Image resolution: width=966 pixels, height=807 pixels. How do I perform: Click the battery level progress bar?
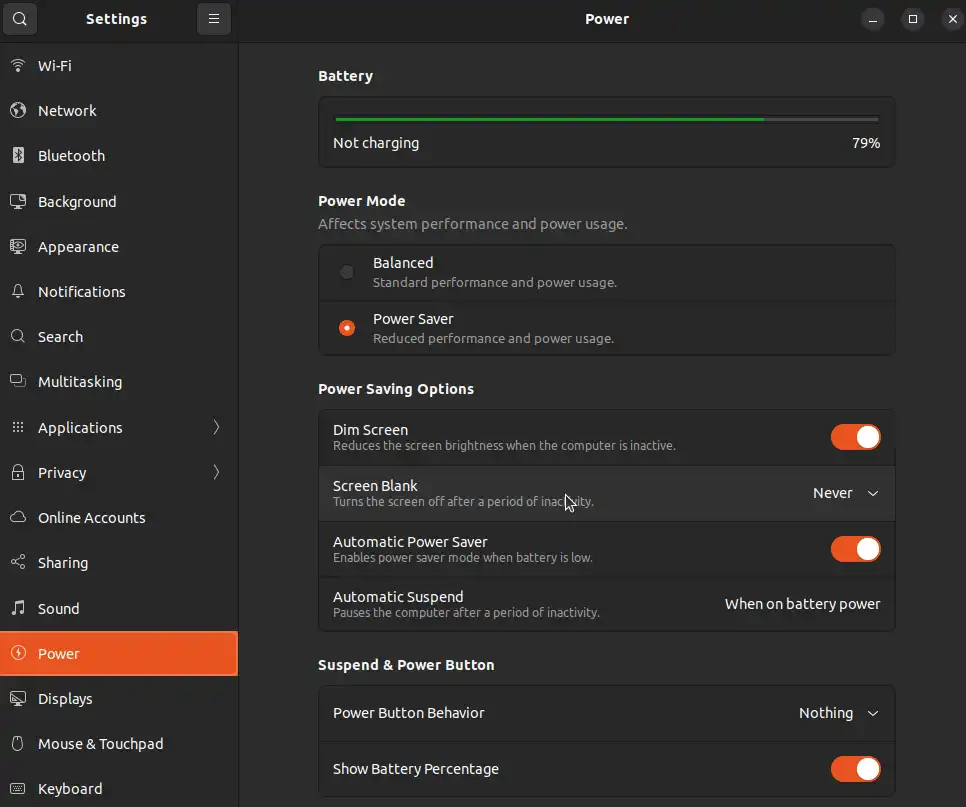pyautogui.click(x=606, y=119)
